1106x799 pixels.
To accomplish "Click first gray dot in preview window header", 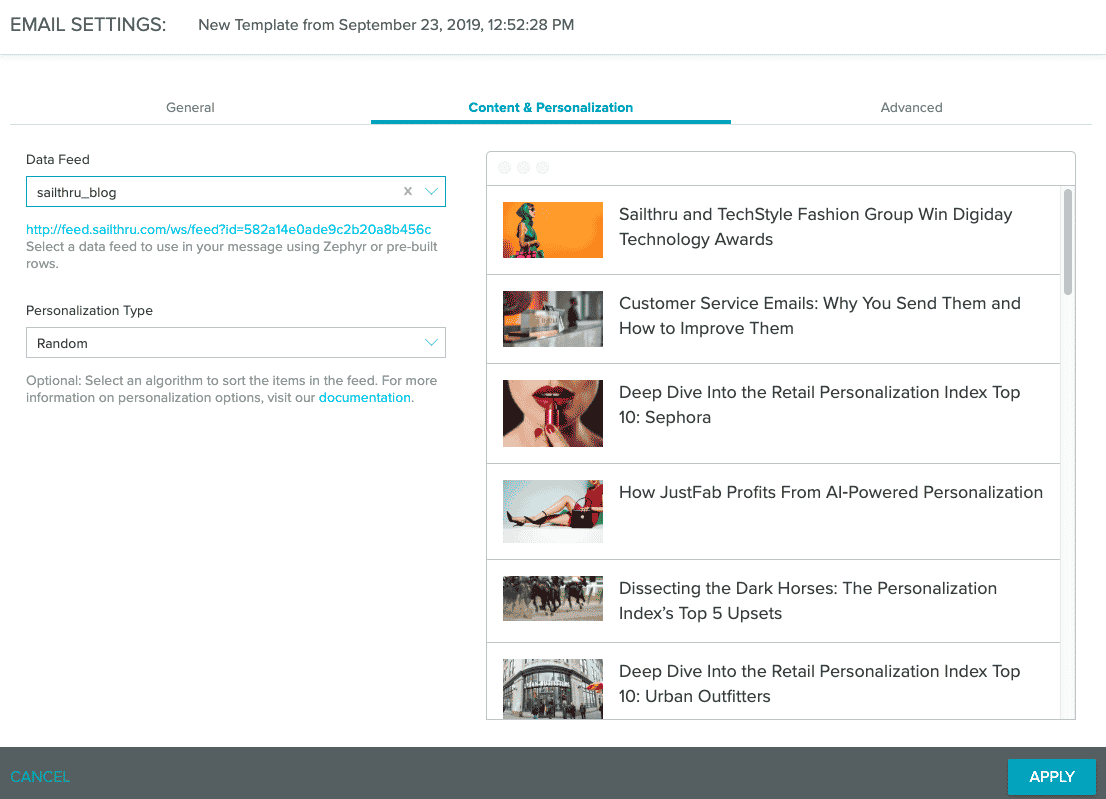I will click(504, 168).
